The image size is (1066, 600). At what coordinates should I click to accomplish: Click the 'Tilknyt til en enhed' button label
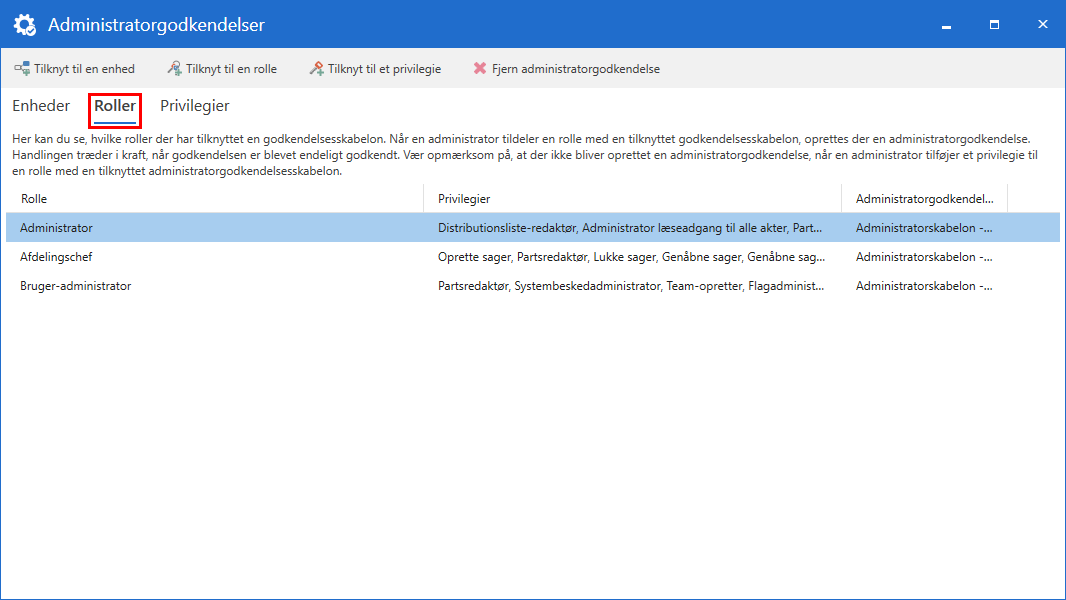click(x=84, y=69)
